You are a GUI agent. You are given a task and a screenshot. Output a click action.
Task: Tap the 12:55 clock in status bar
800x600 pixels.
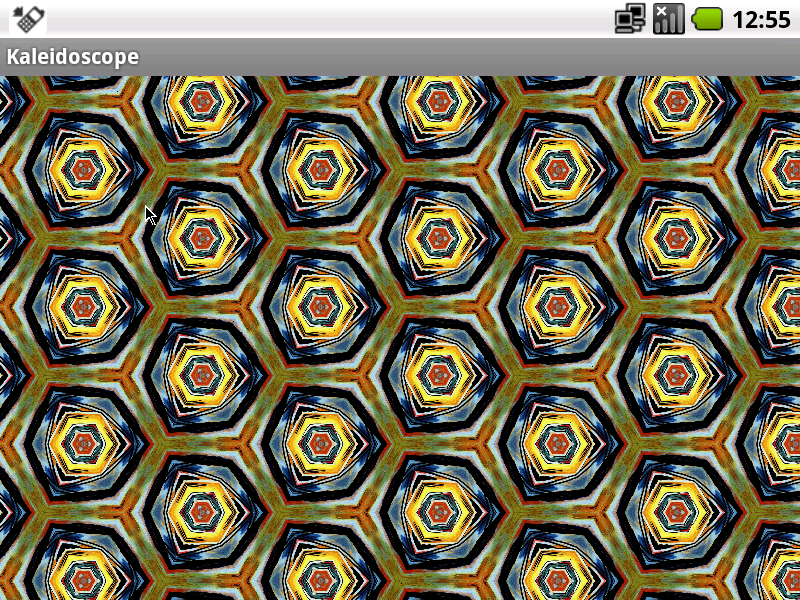[761, 20]
